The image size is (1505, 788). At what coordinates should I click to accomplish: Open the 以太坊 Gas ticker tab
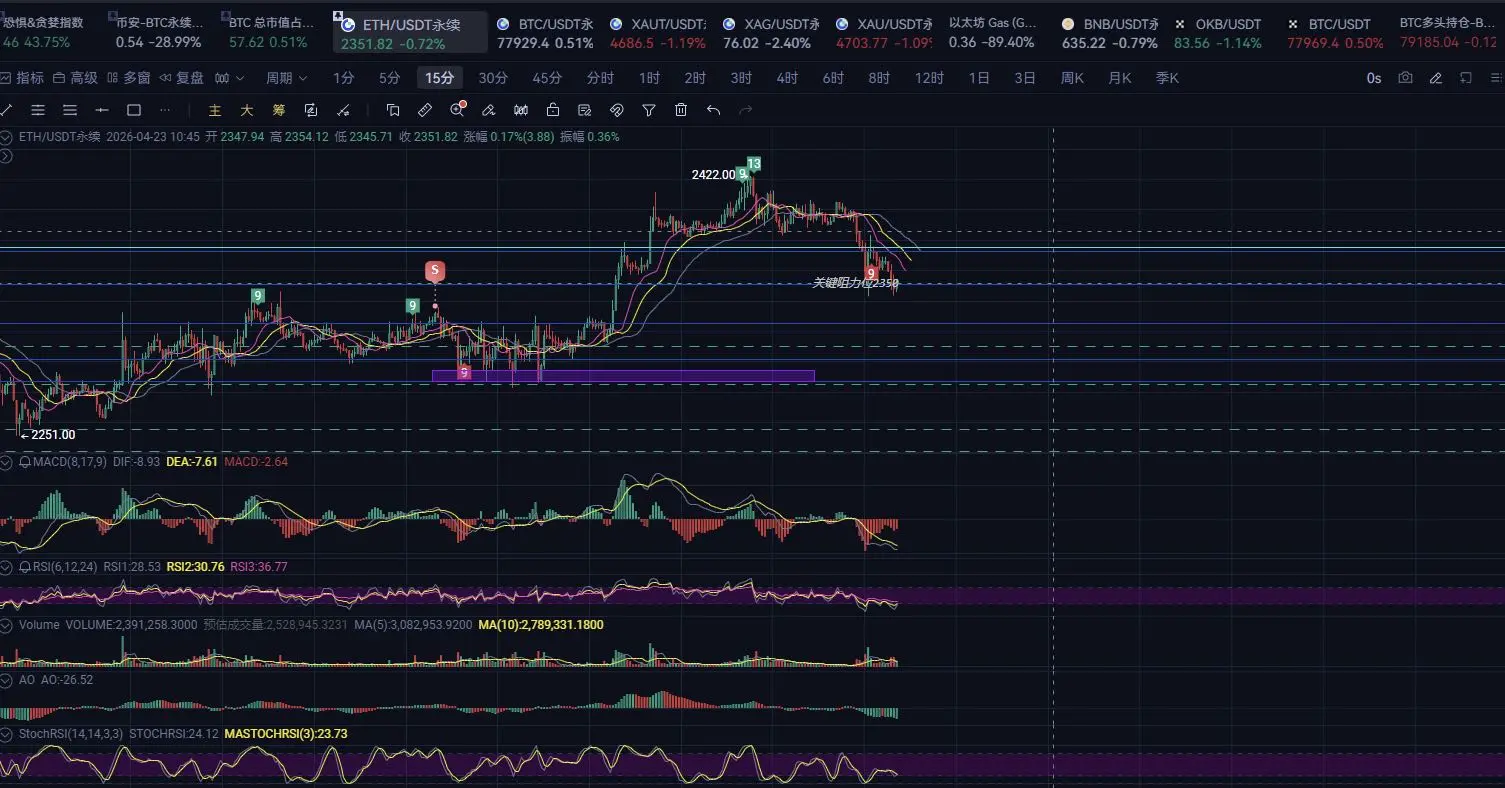993,33
